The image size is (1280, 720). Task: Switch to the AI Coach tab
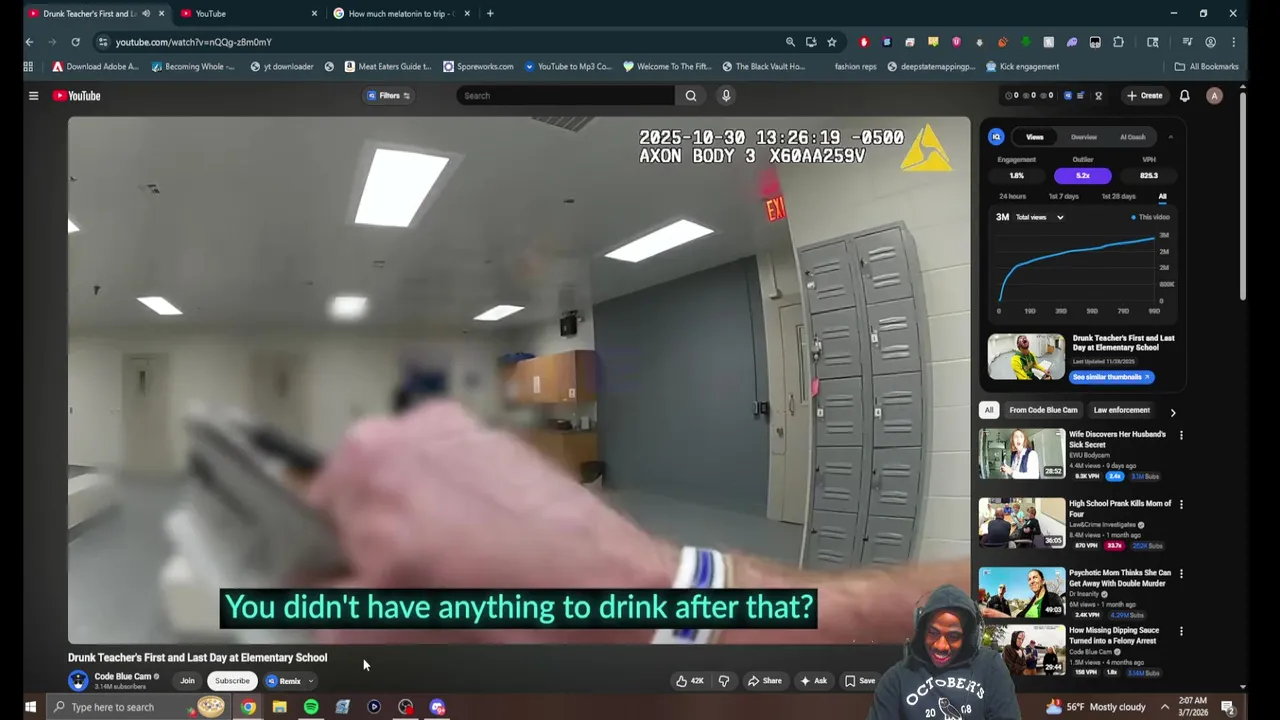point(1133,137)
